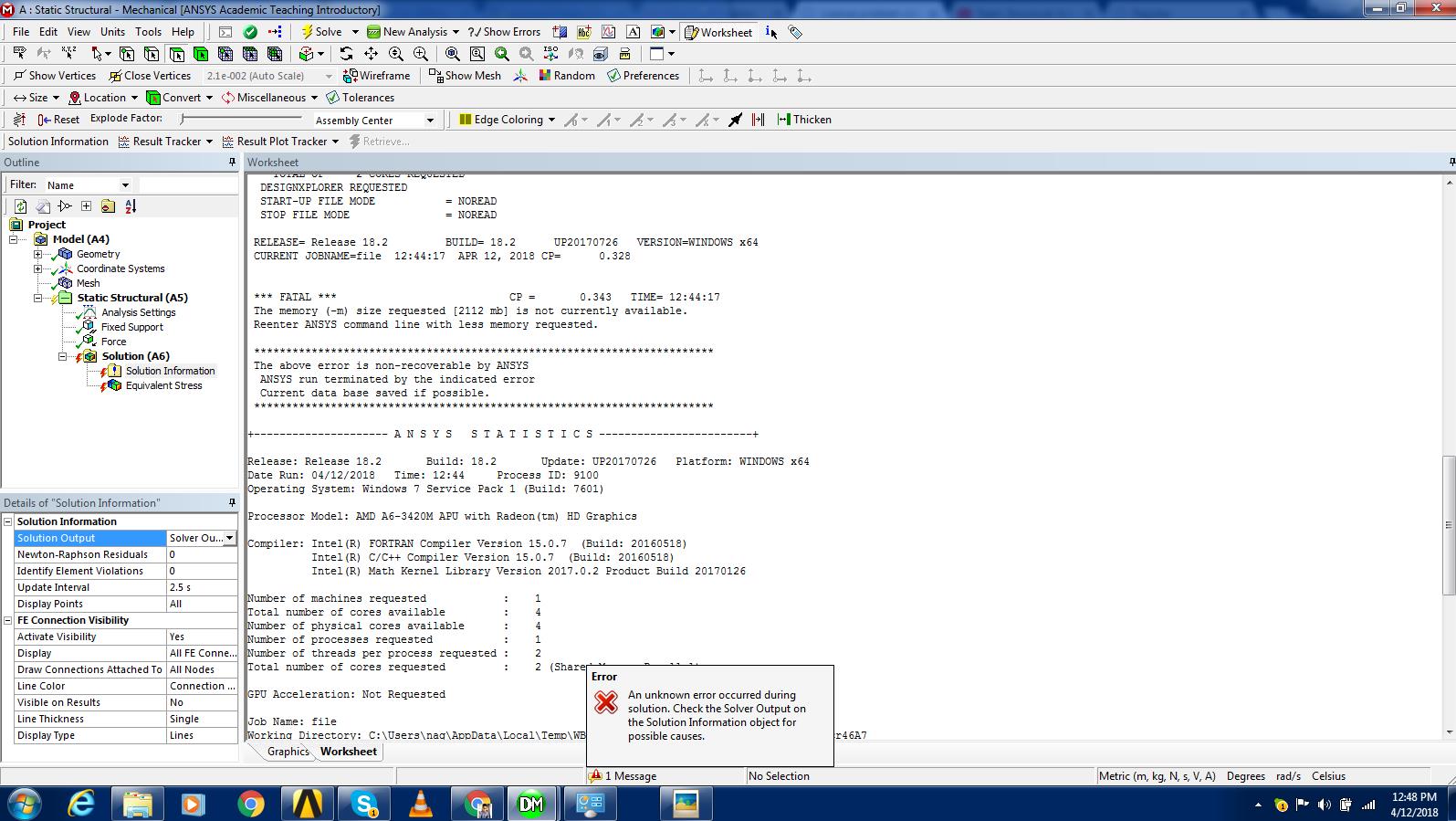Open the Assembly Center dropdown
This screenshot has width=1456, height=821.
[430, 121]
